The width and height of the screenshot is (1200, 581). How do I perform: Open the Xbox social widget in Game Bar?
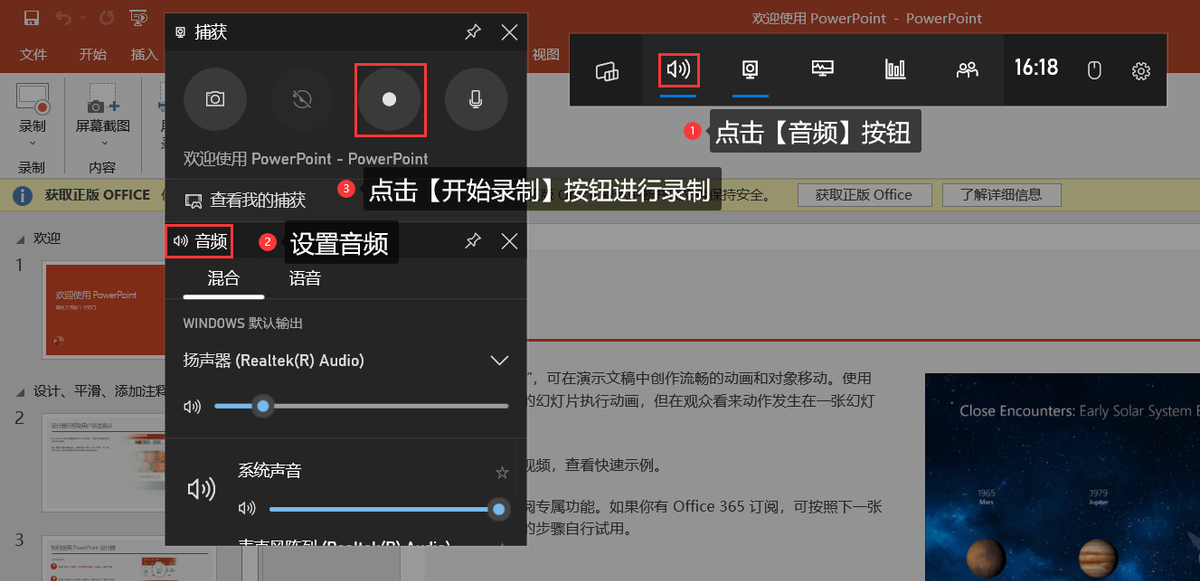967,70
